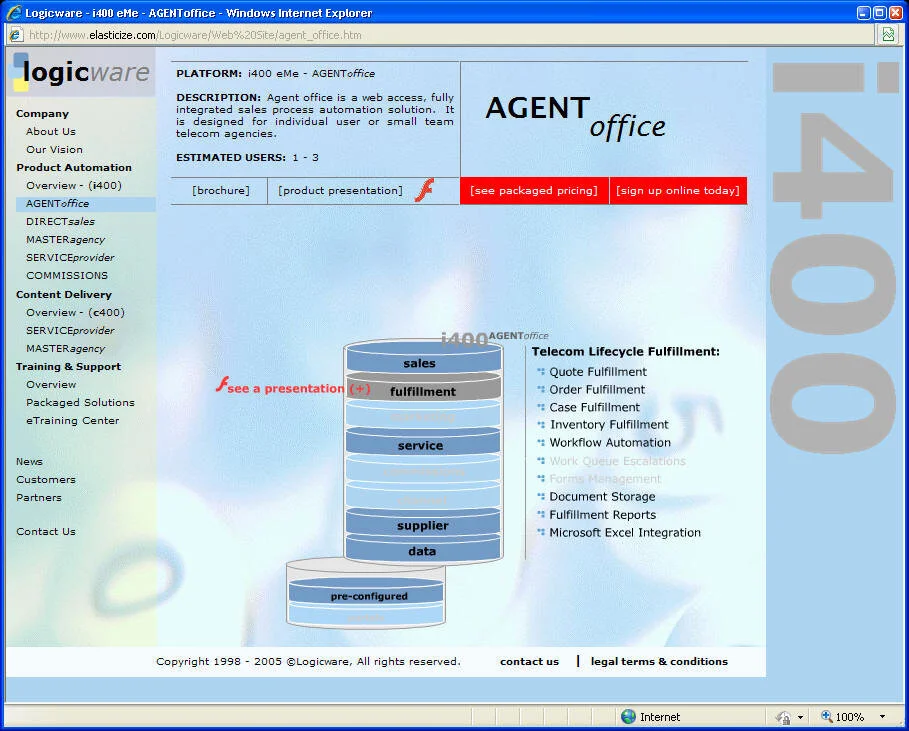Select Content Delivery heading
The height and width of the screenshot is (731, 909).
(x=64, y=294)
